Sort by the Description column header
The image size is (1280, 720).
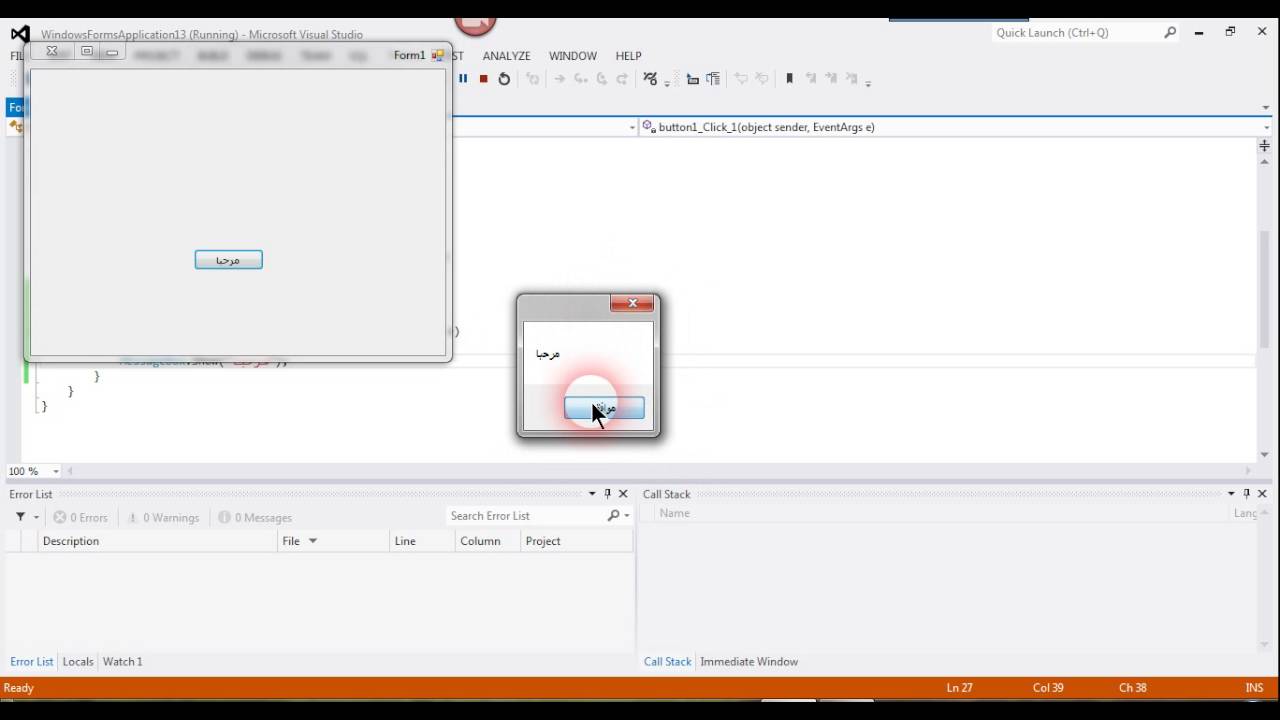tap(157, 541)
